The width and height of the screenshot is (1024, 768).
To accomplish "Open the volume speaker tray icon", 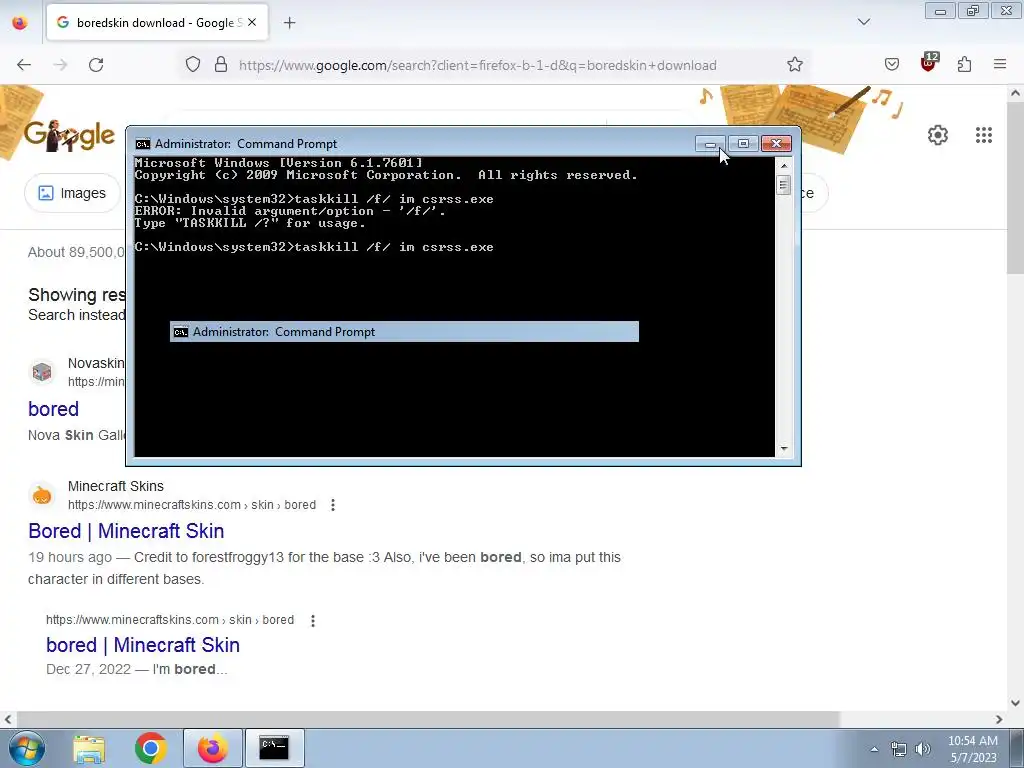I will click(x=923, y=749).
